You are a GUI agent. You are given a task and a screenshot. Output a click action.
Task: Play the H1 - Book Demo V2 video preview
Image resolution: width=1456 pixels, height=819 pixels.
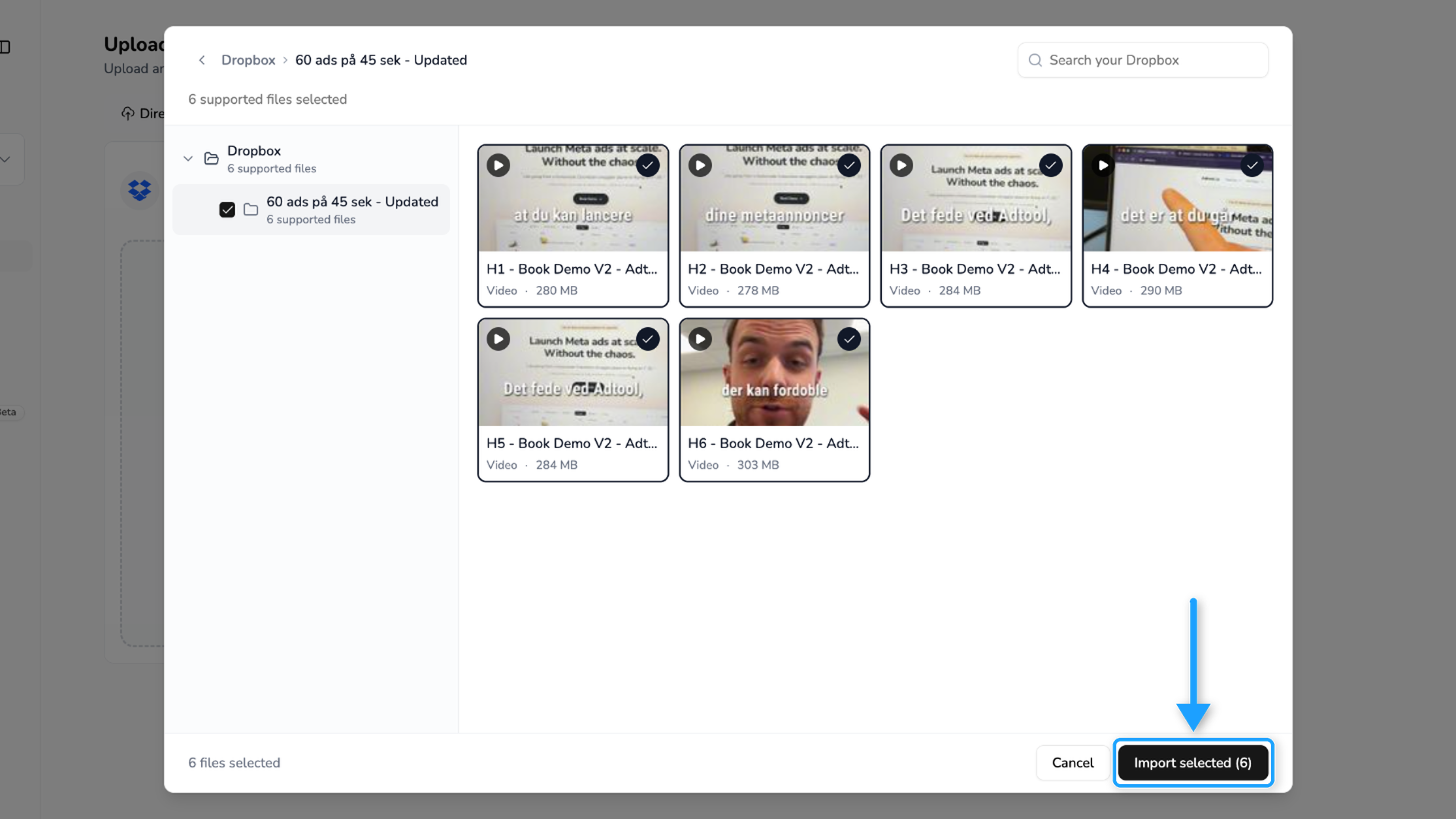tap(498, 165)
